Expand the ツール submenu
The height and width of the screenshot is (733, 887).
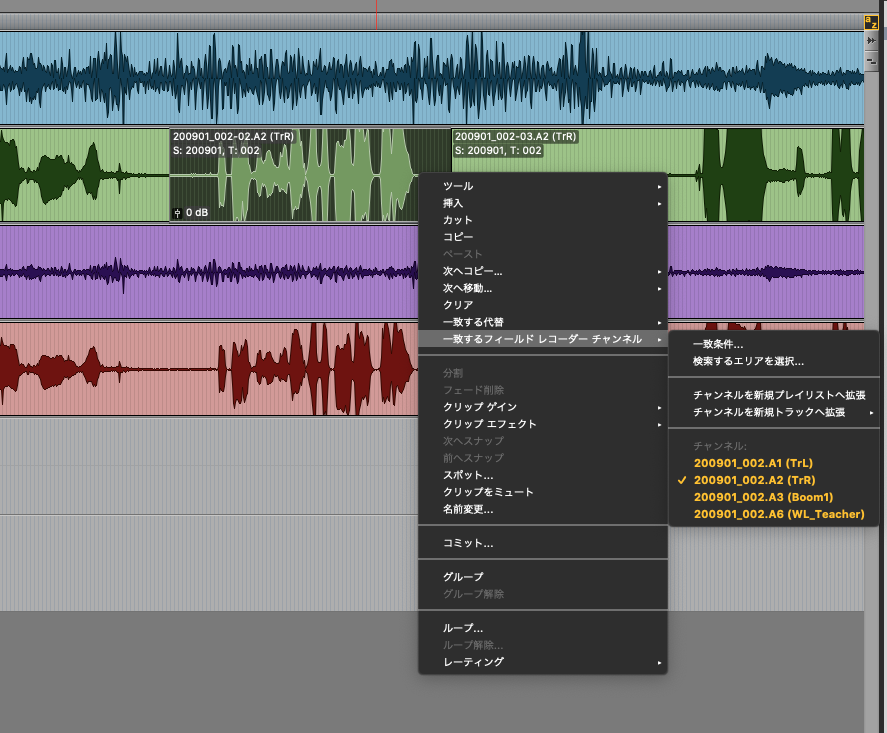tap(543, 186)
